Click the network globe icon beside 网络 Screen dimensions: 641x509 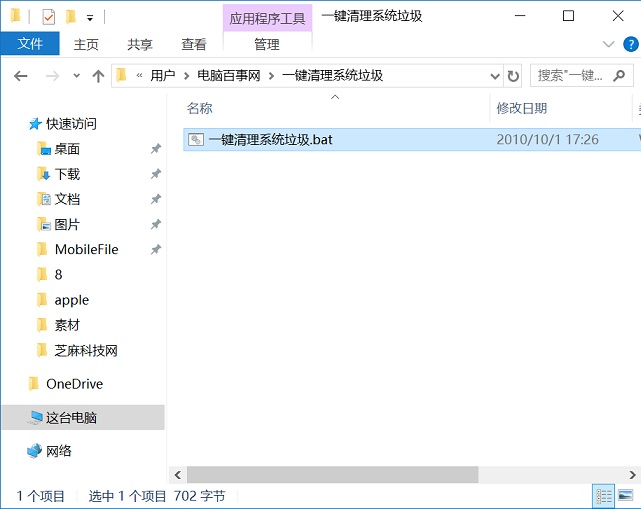[35, 451]
